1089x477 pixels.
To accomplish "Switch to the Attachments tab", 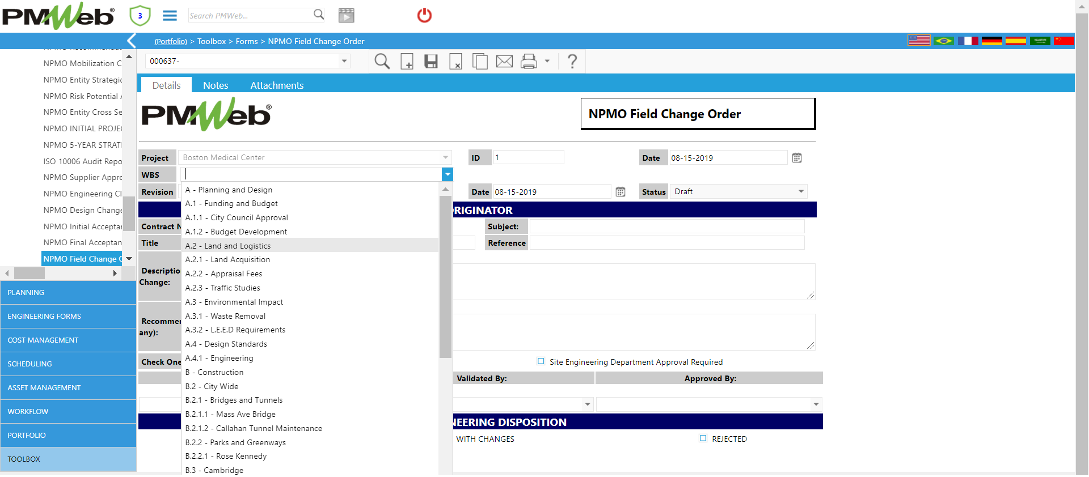I will click(276, 85).
